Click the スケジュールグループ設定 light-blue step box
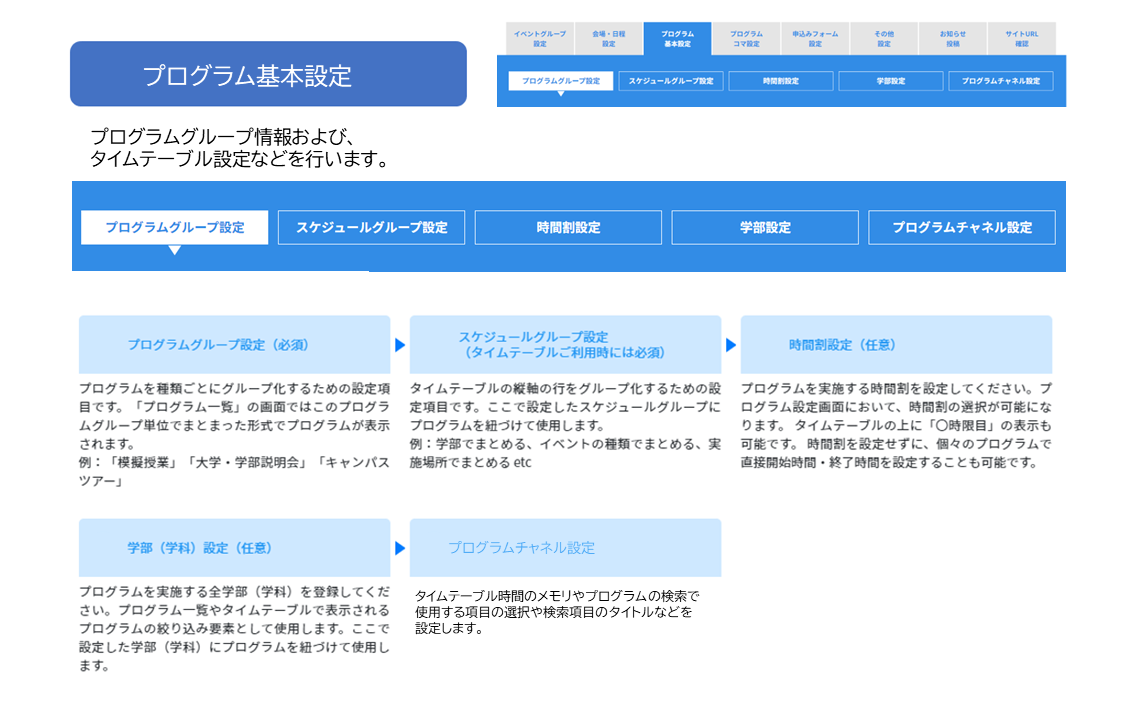Viewport: 1144px width, 720px height. (565, 344)
